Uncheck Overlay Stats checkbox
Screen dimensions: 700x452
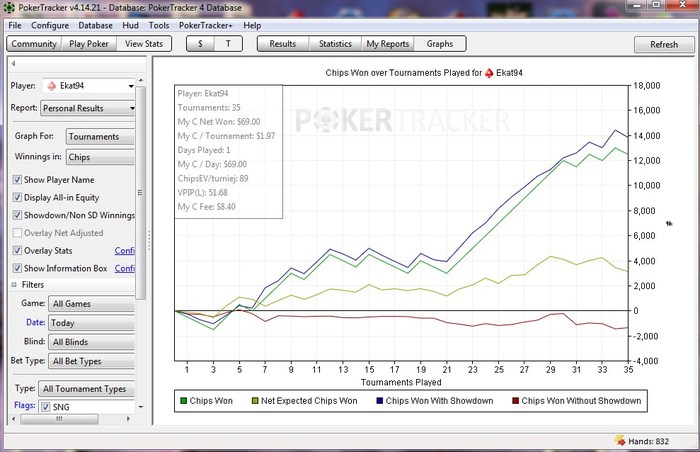tap(17, 250)
